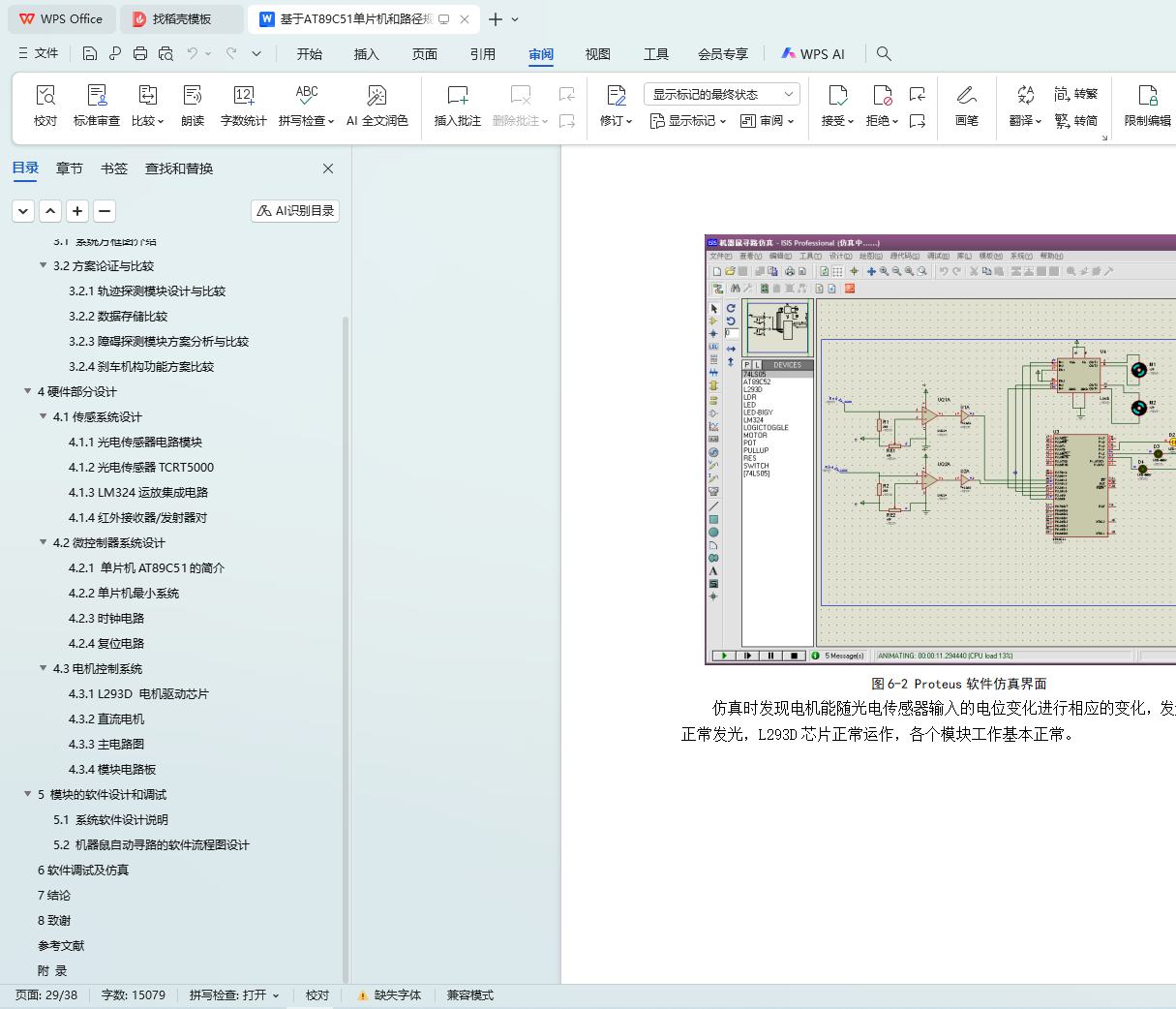1176x1009 pixels.
Task: Click the 缺失字体 missing fonts status
Action: coord(389,995)
